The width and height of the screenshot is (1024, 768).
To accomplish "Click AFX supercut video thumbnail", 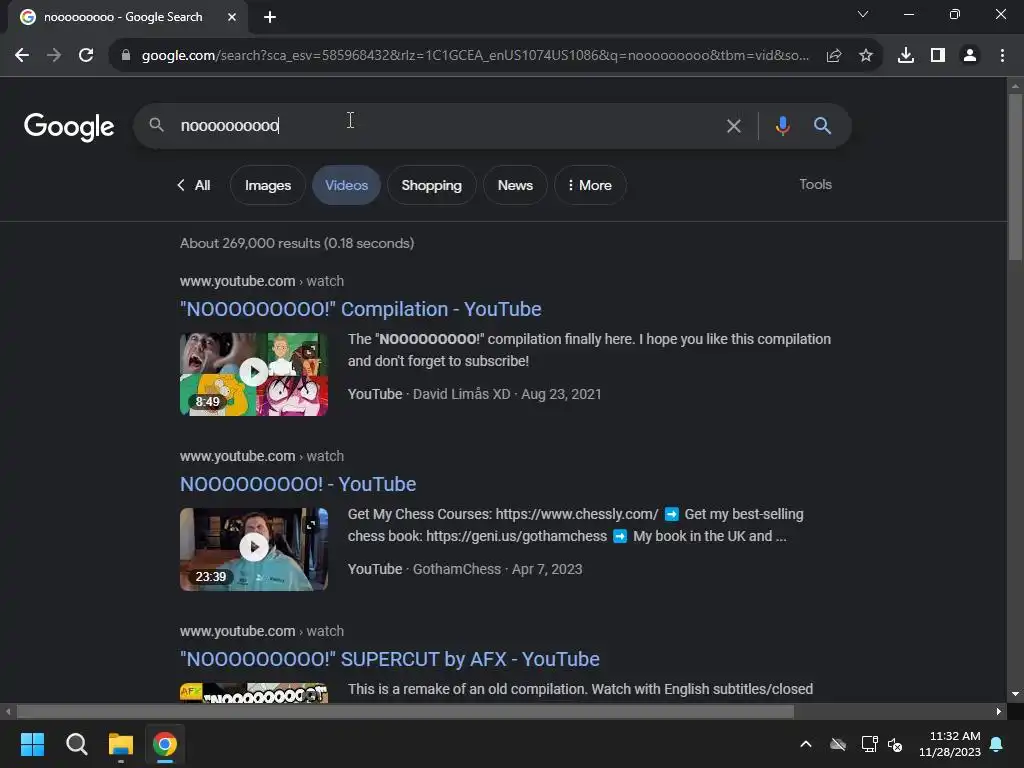I will [x=254, y=692].
